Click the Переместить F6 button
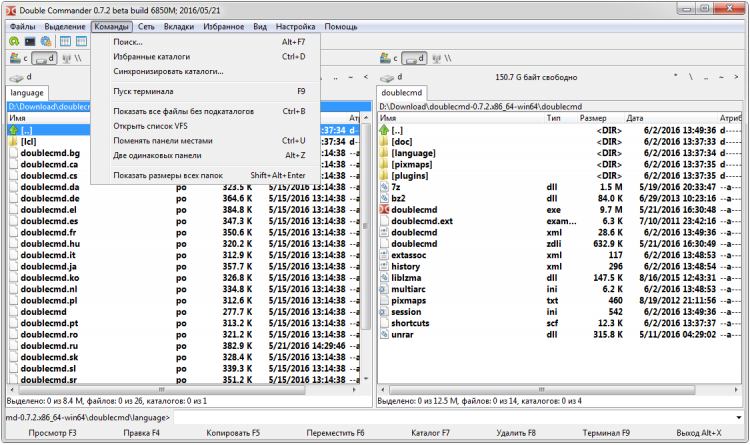Screen dimensions: 750x445 pyautogui.click(x=335, y=433)
